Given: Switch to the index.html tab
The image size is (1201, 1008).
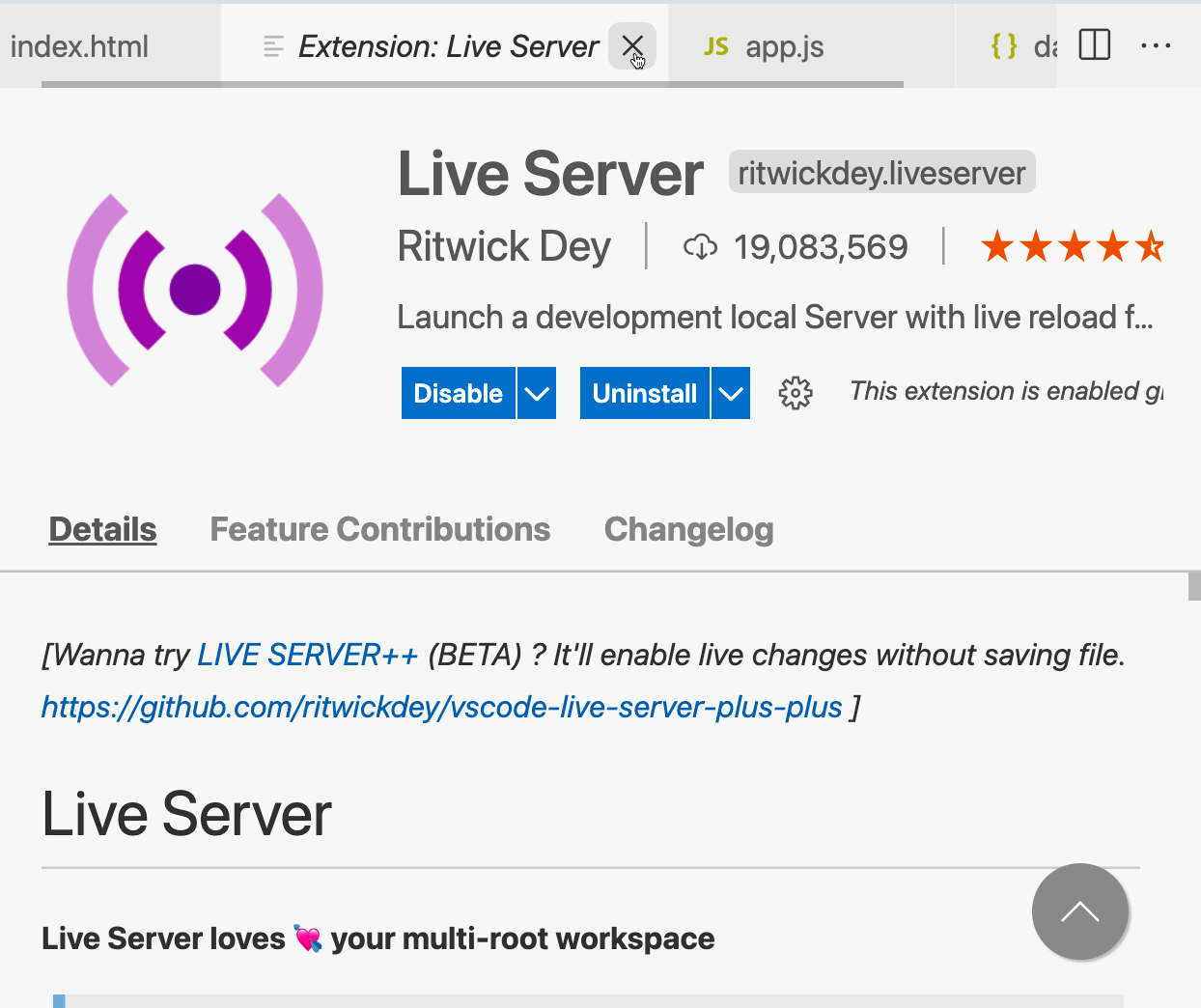Looking at the screenshot, I should pos(79,46).
